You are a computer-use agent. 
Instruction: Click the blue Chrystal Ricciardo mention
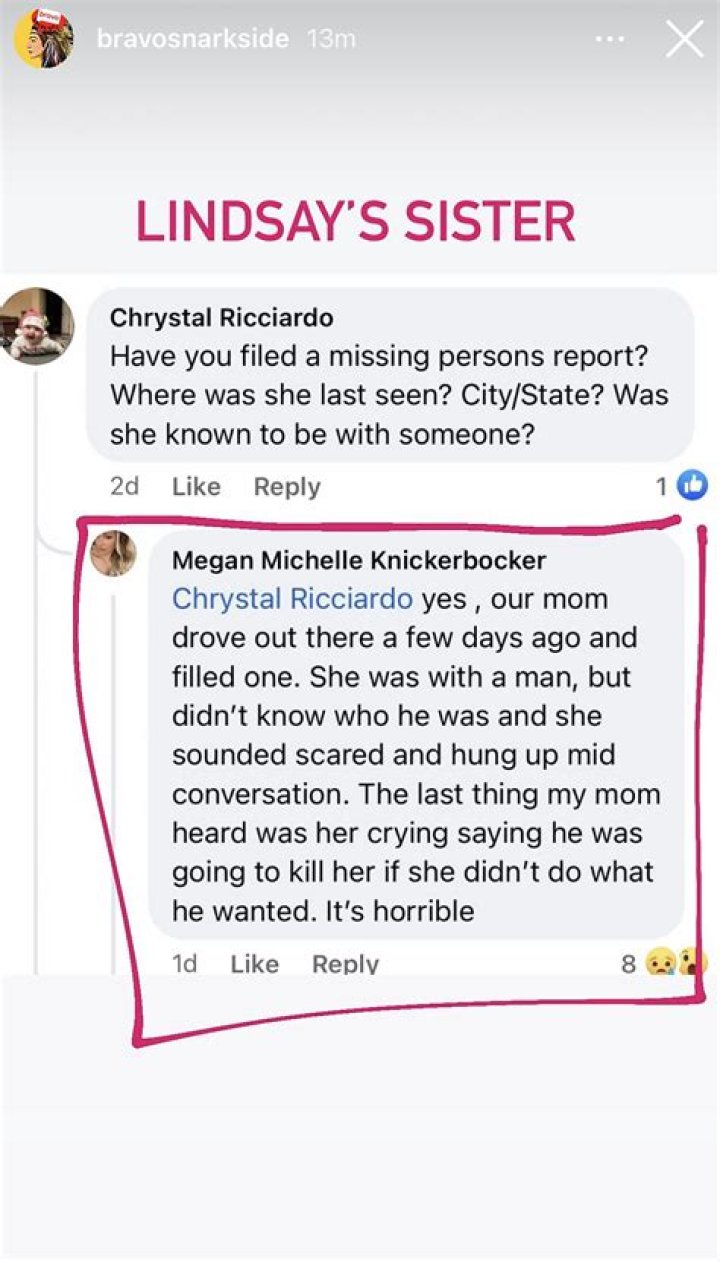292,598
